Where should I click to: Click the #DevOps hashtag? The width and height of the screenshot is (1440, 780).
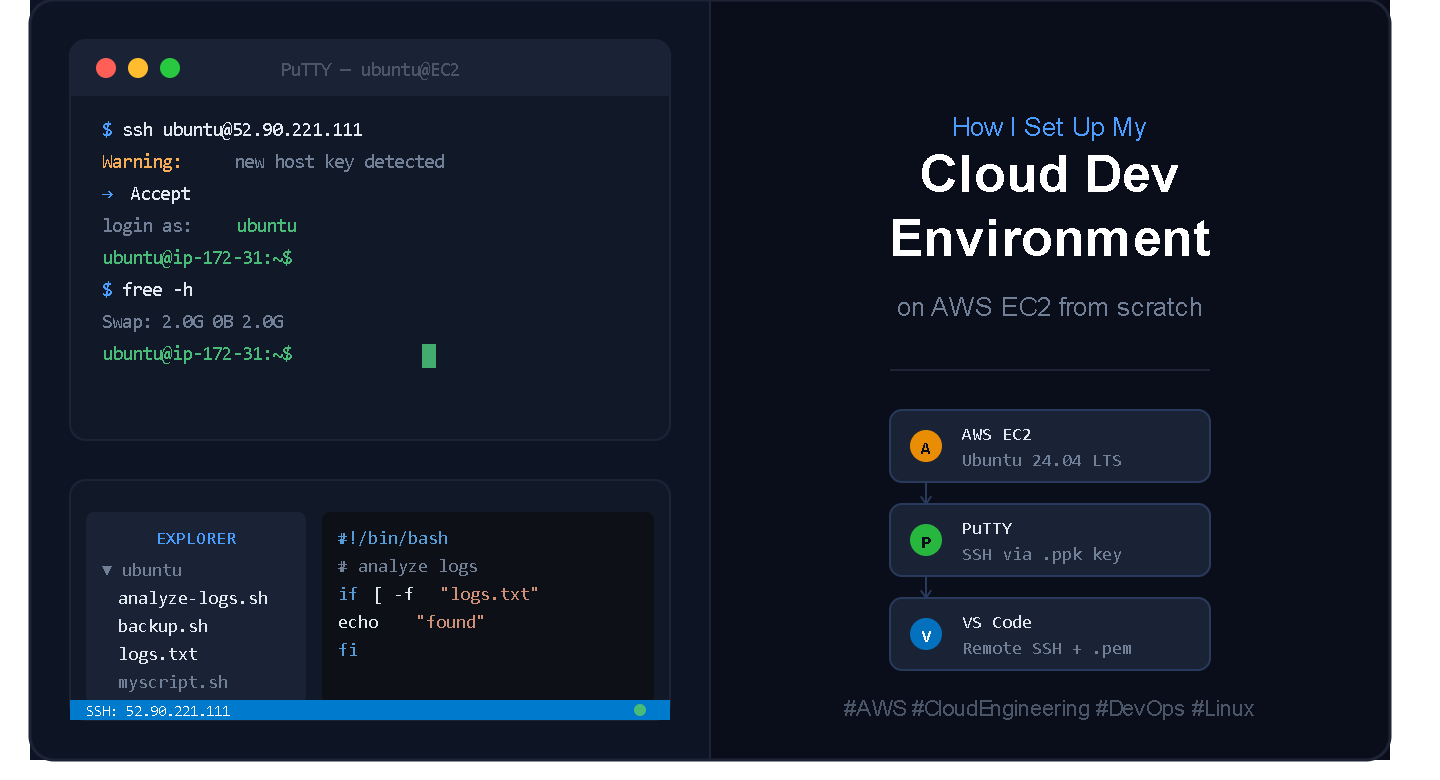[1140, 709]
